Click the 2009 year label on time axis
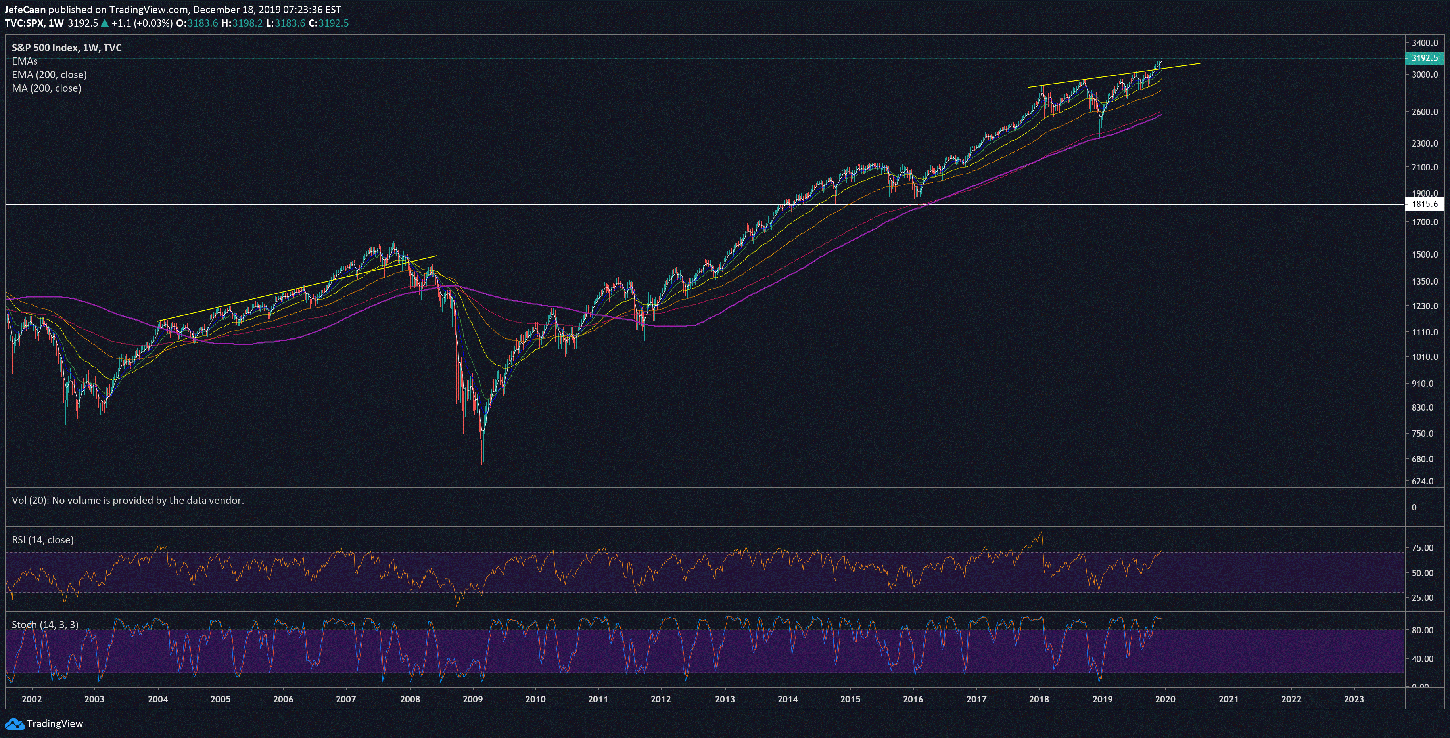The height and width of the screenshot is (738, 1450). [473, 700]
